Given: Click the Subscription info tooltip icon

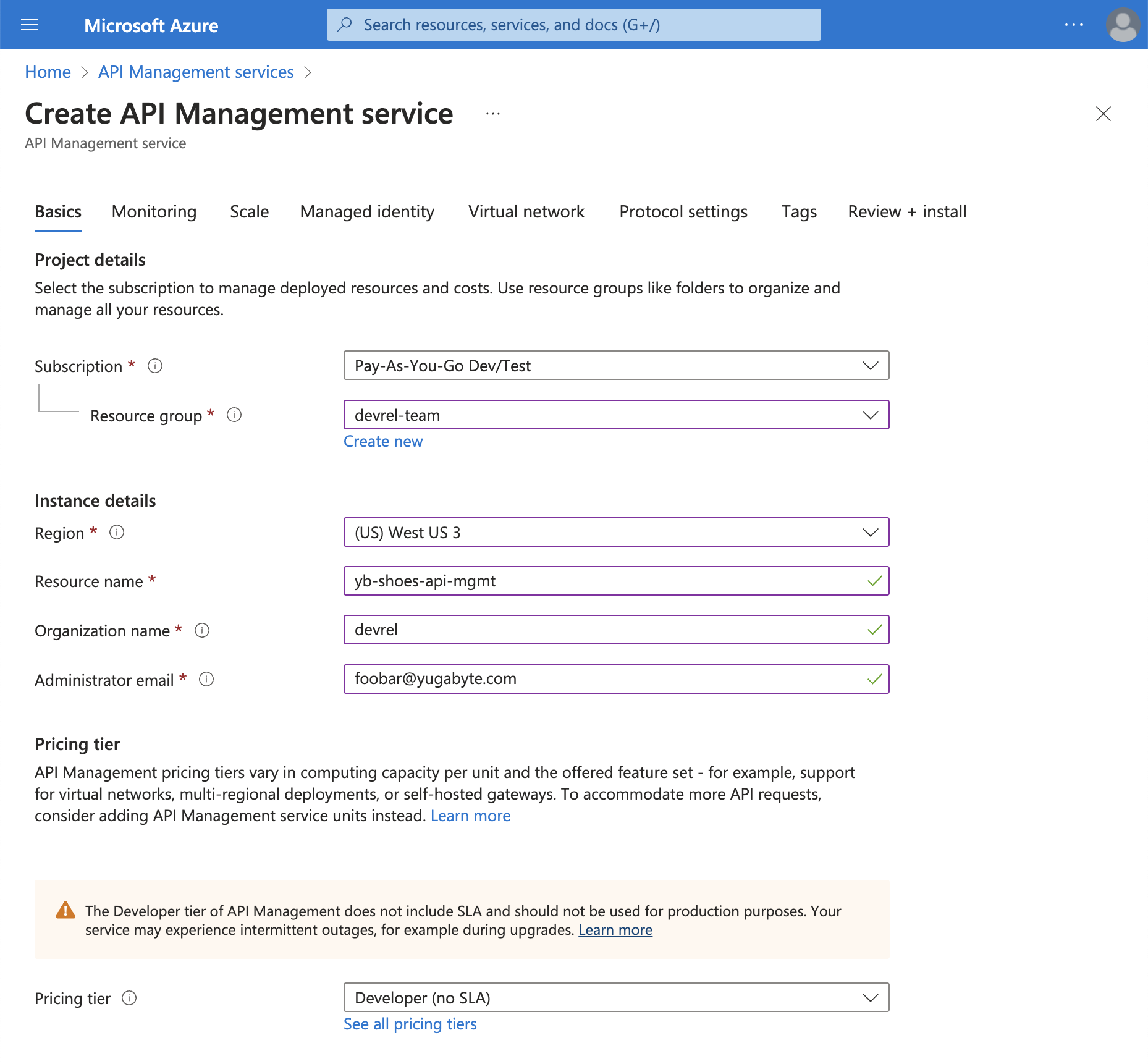Looking at the screenshot, I should [155, 366].
